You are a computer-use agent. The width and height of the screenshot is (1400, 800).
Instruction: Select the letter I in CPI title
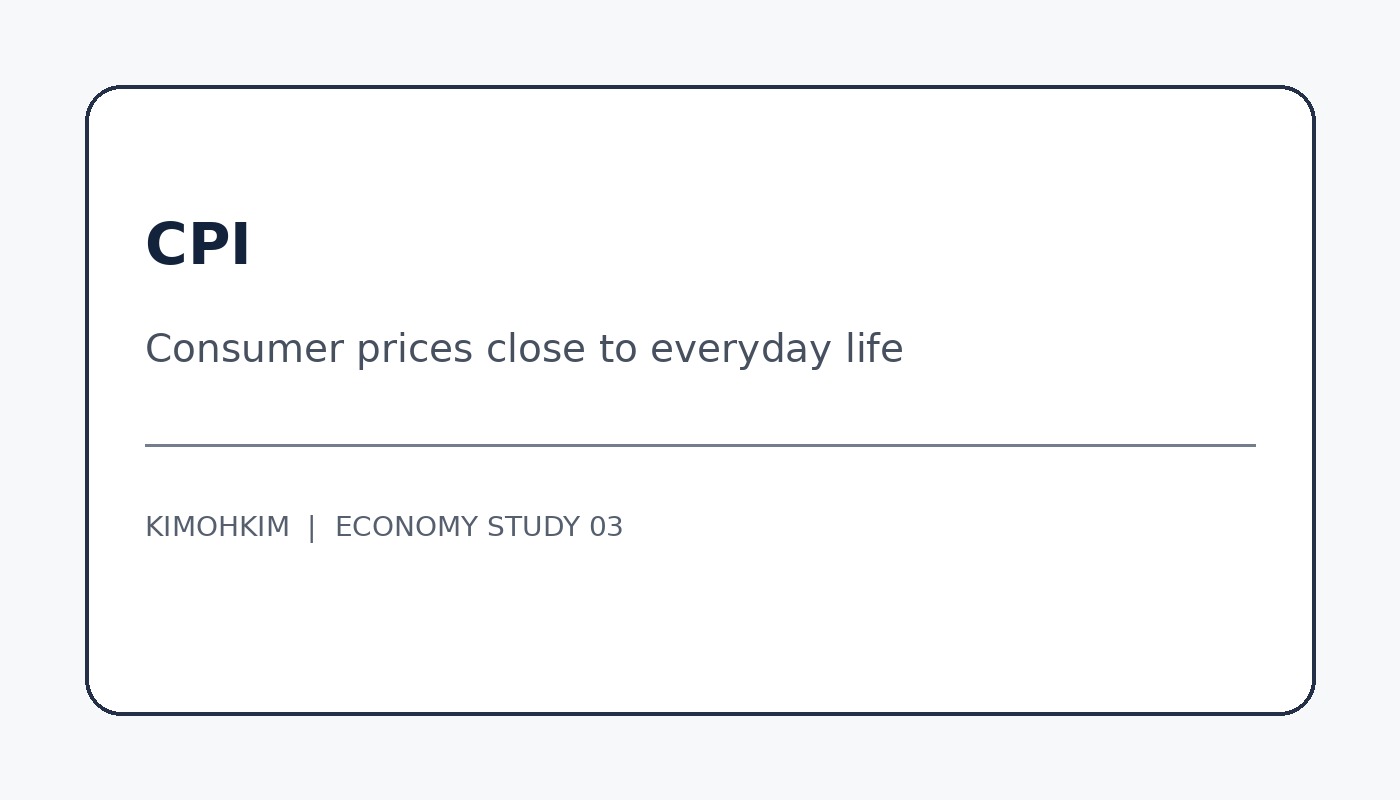241,245
